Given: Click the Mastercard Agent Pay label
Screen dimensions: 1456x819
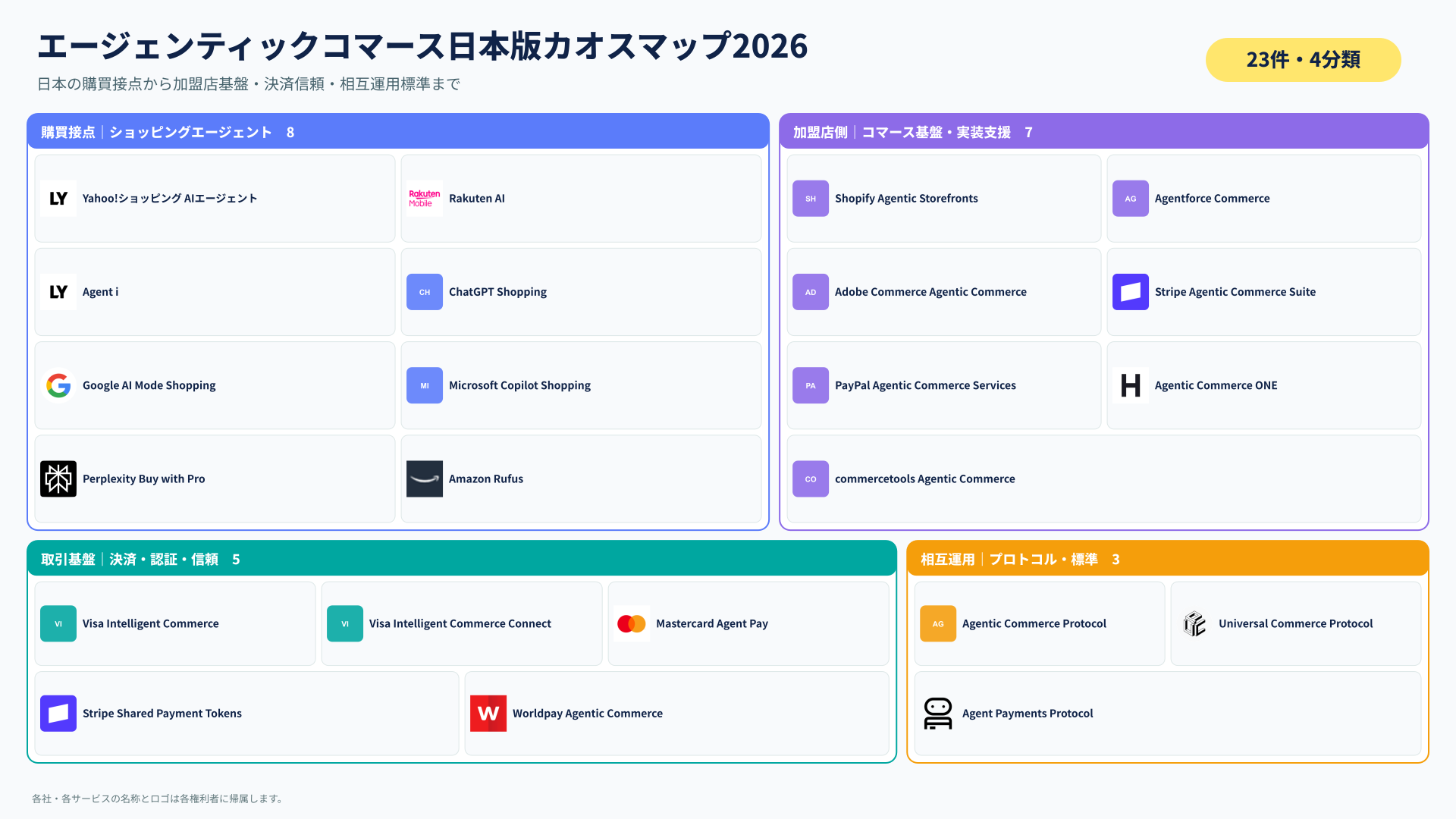Looking at the screenshot, I should click(x=711, y=623).
